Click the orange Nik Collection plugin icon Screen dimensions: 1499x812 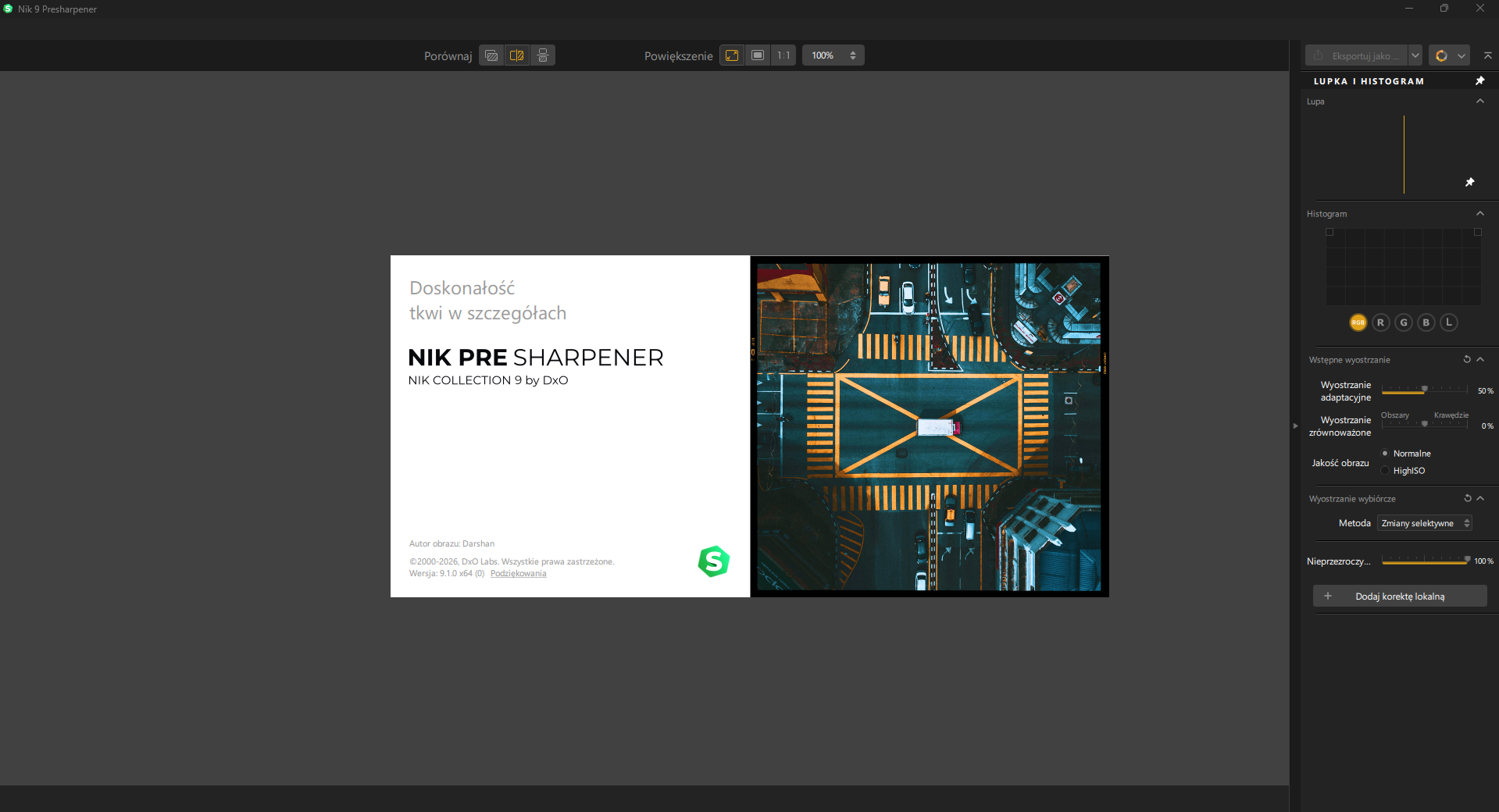pos(1441,55)
